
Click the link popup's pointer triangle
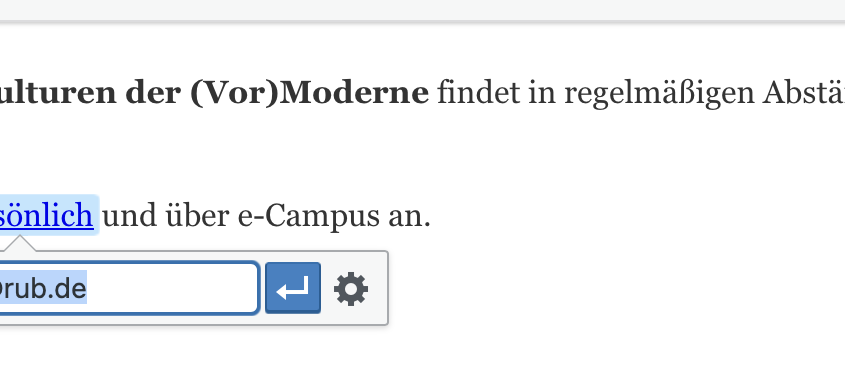[x=19, y=243]
